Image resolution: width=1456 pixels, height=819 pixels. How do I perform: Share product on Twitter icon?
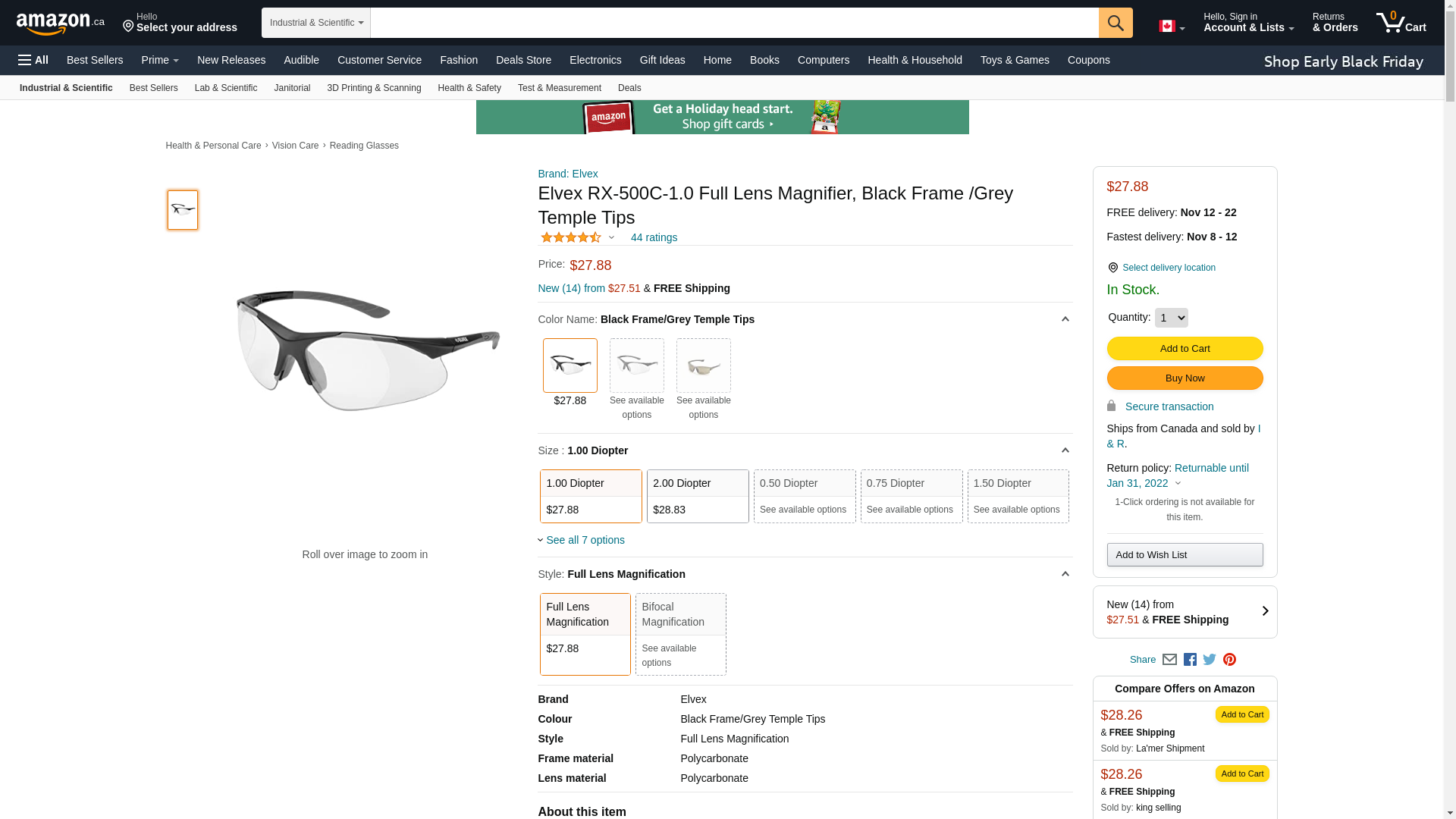click(x=1210, y=660)
